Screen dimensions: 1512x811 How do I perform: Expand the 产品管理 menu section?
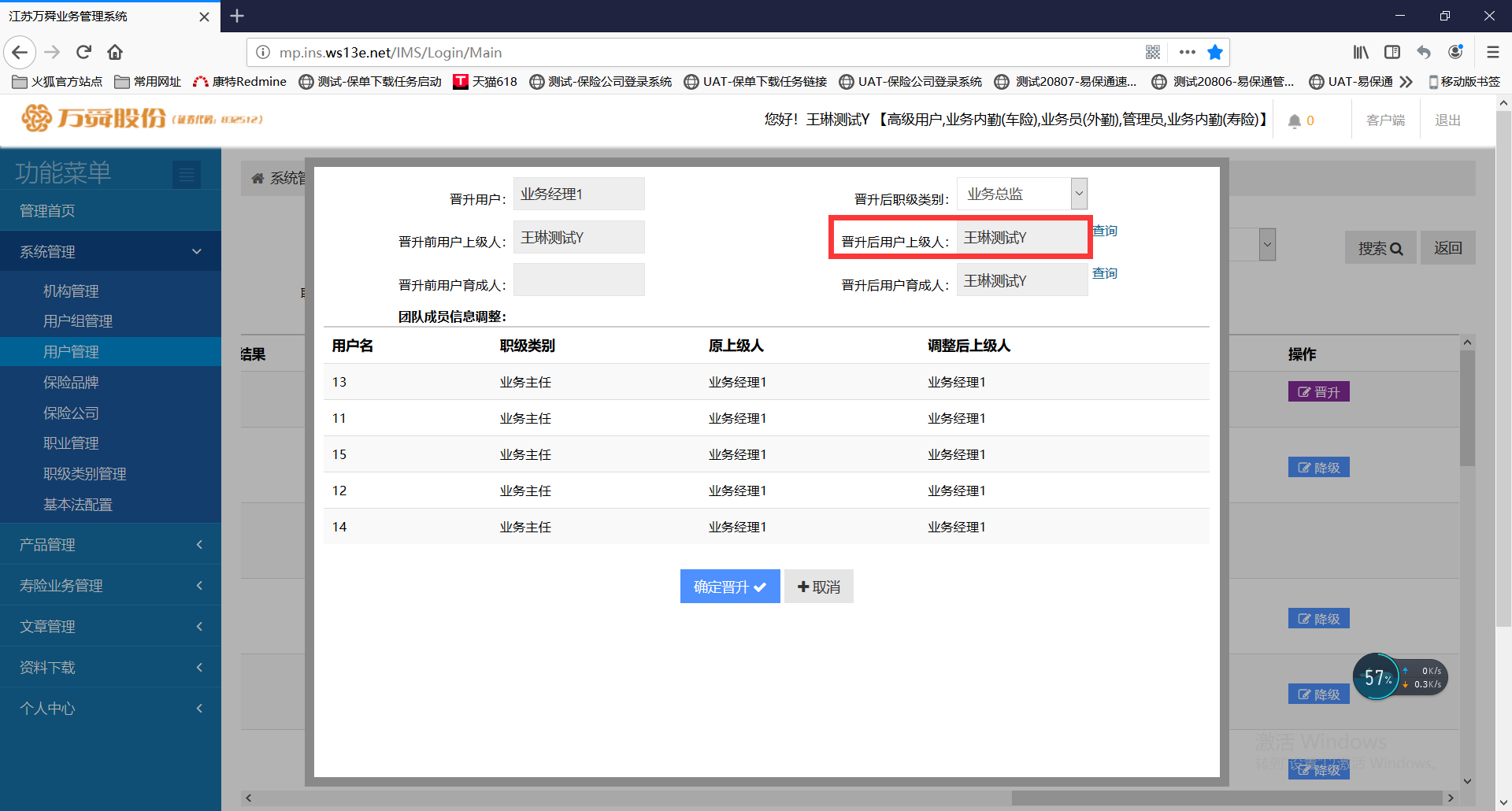click(x=110, y=545)
